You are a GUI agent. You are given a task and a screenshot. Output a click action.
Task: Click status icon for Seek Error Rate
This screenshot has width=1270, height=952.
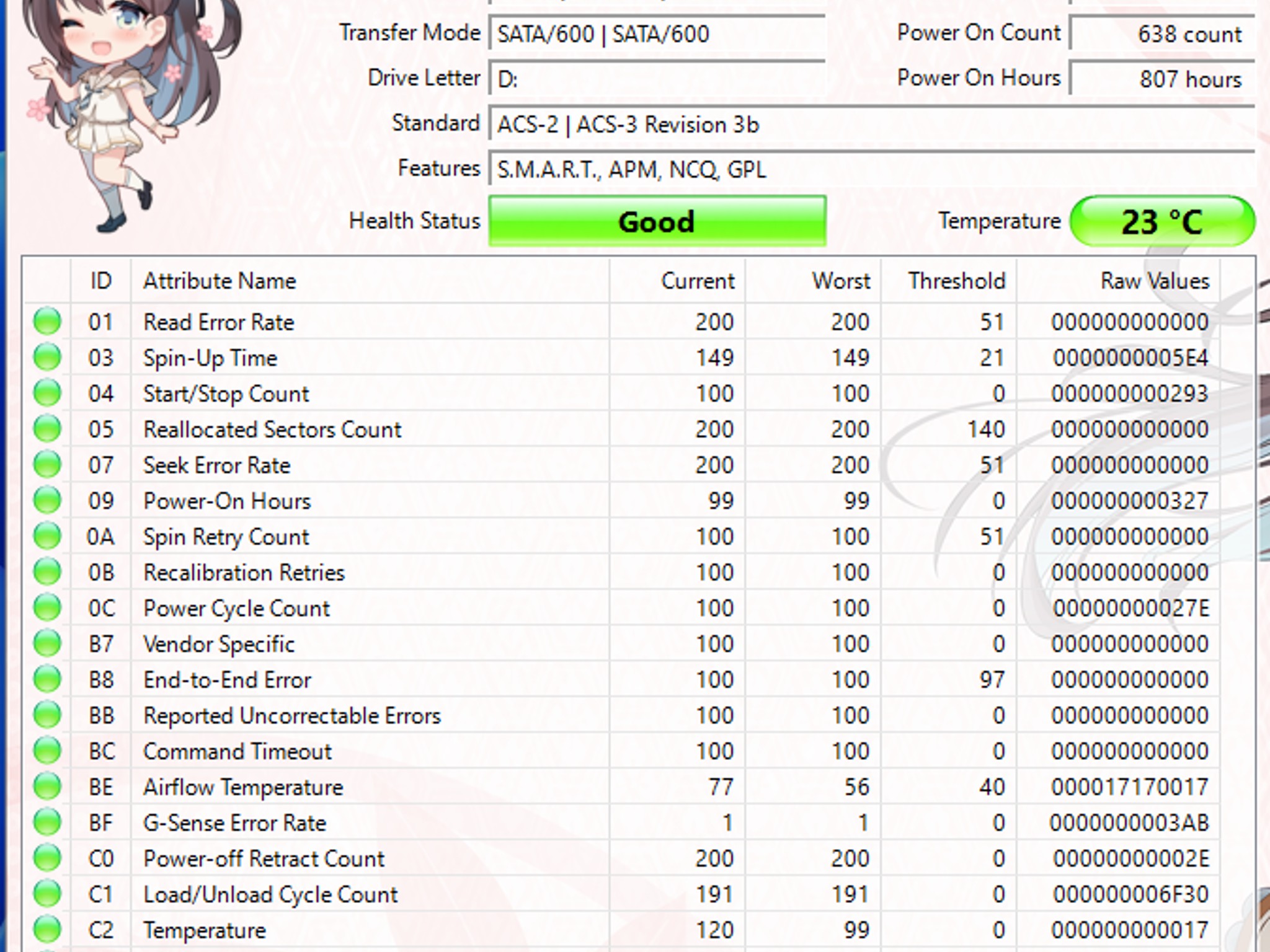click(47, 465)
